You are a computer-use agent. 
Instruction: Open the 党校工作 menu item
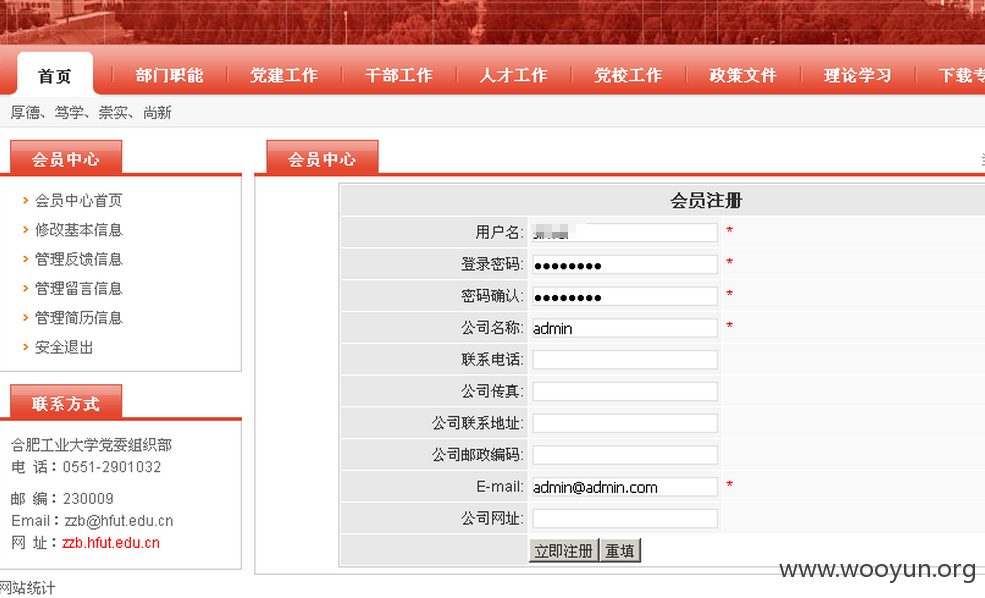628,75
